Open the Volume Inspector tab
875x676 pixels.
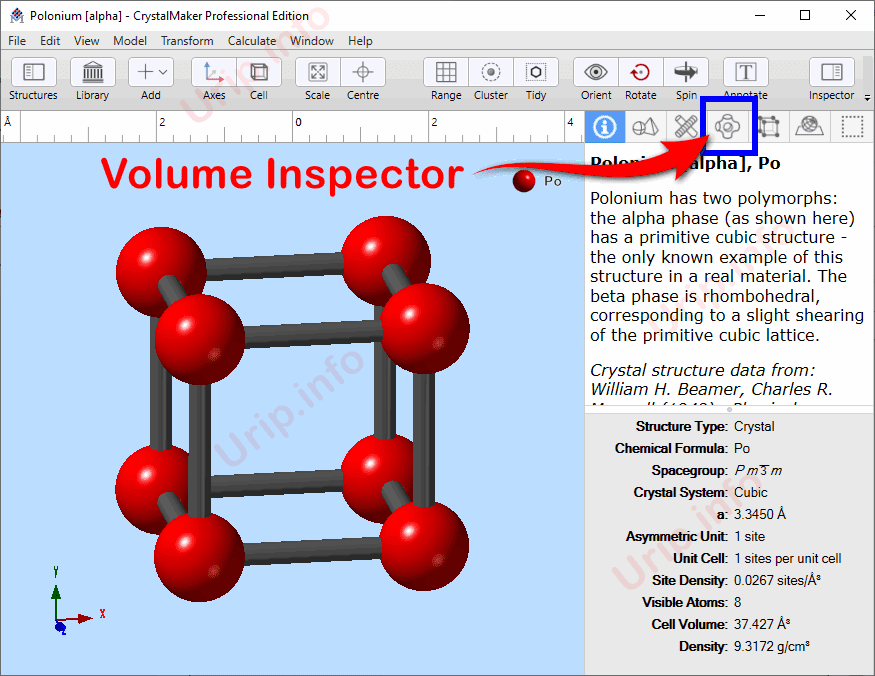click(x=728, y=127)
